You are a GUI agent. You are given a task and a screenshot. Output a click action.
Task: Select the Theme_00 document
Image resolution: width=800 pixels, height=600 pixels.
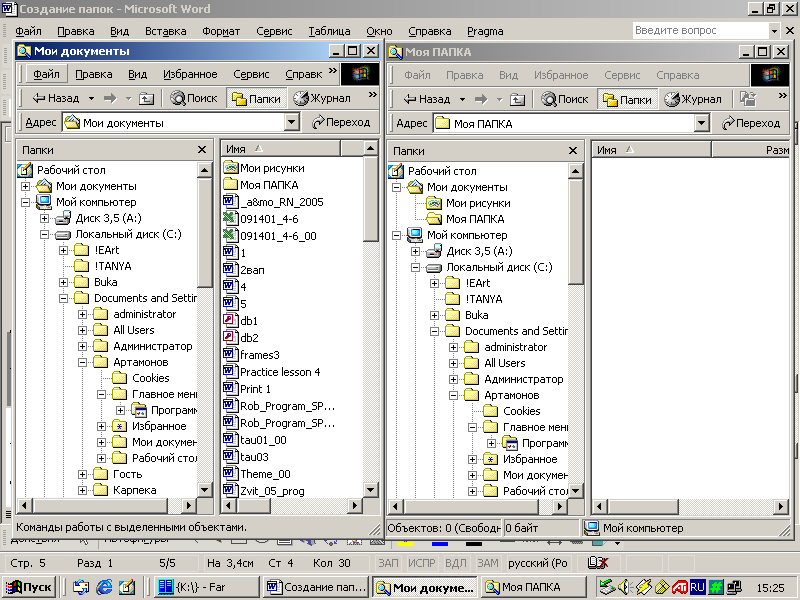[x=257, y=474]
